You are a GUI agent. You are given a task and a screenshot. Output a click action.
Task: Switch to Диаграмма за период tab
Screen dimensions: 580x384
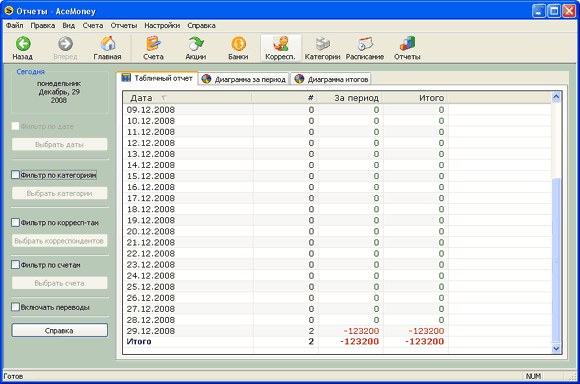tap(244, 79)
